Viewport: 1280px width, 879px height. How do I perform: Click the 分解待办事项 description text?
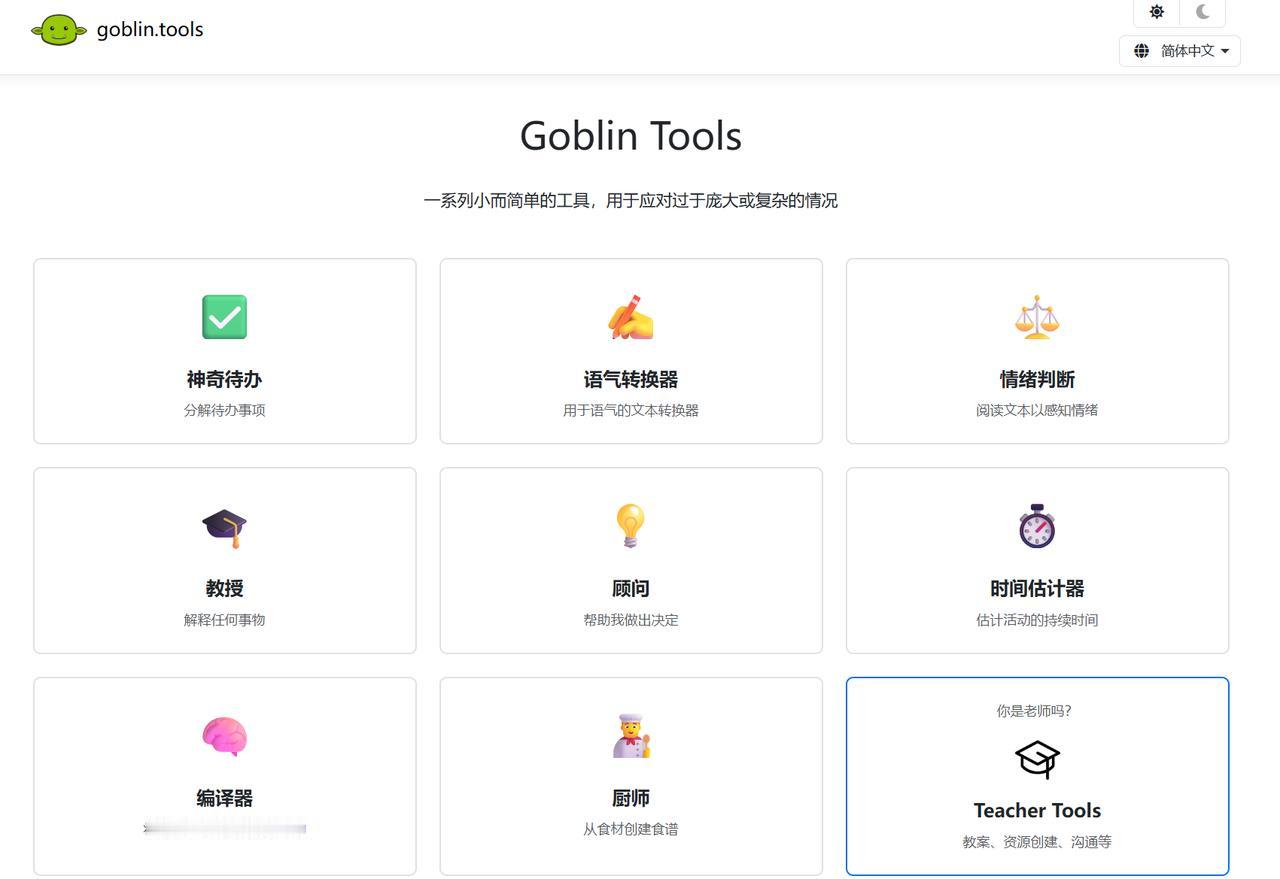224,410
